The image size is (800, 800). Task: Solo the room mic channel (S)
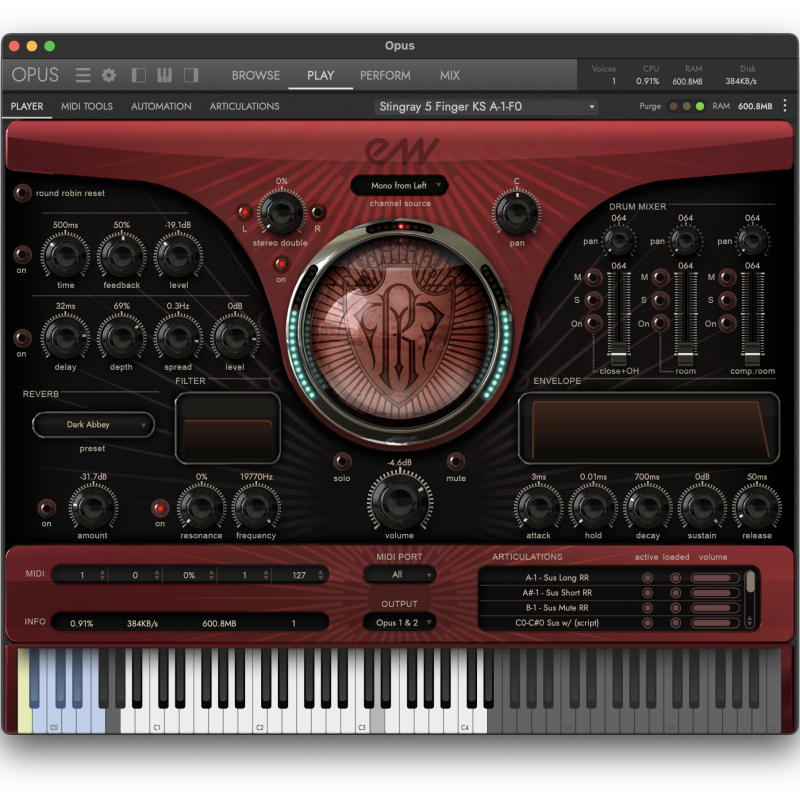660,300
